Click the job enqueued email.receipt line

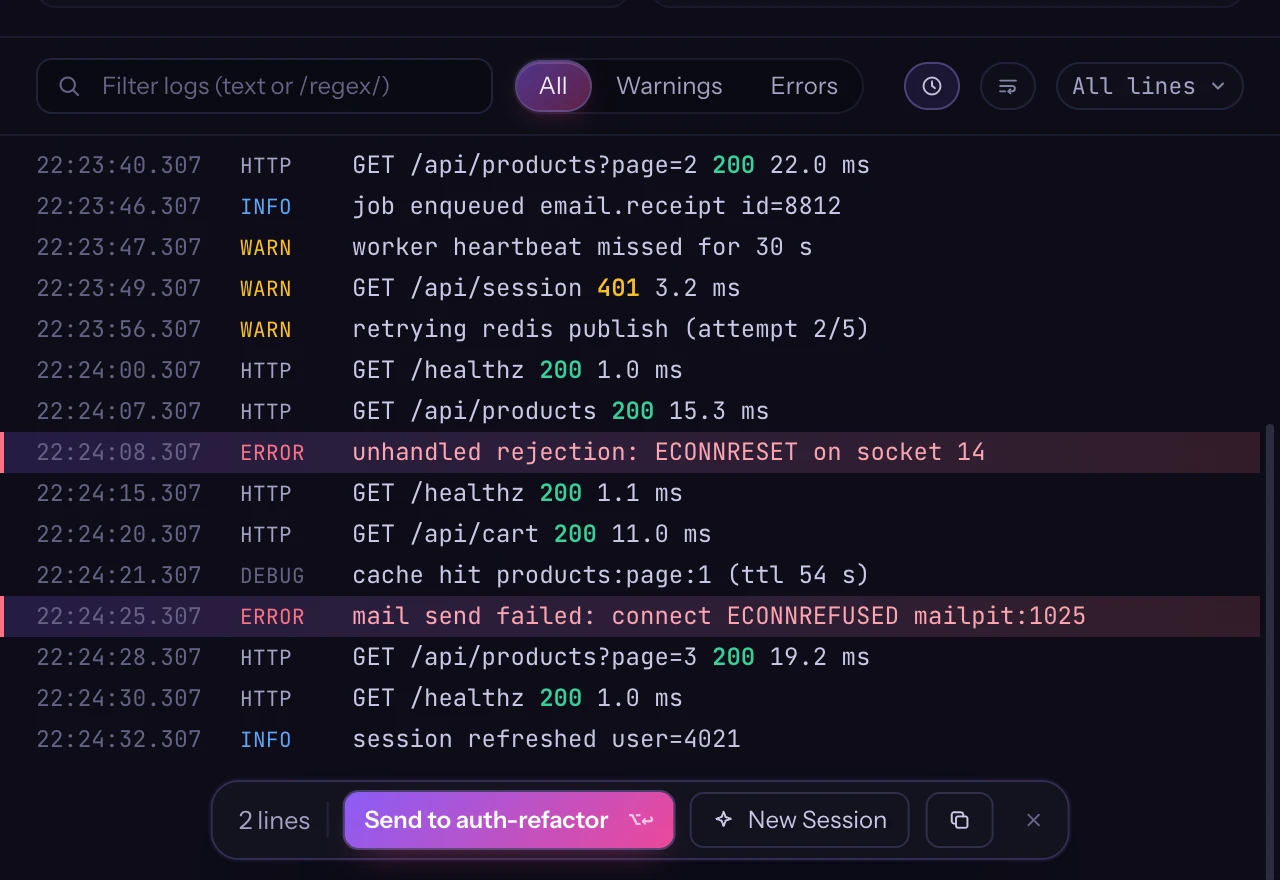632,206
